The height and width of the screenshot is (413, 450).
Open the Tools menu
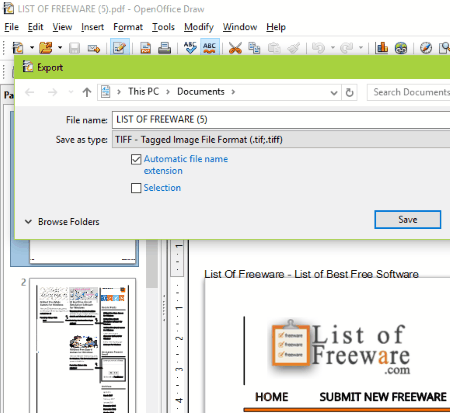coord(163,27)
